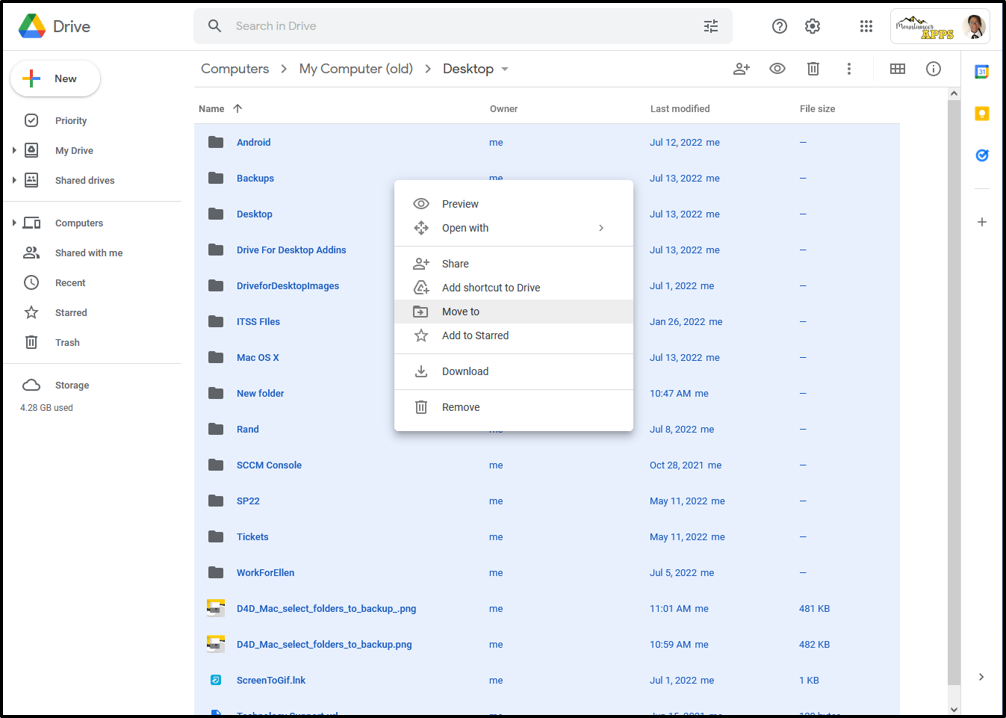Image resolution: width=1006 pixels, height=718 pixels.
Task: Open the Google Tasks side panel icon
Action: click(982, 155)
